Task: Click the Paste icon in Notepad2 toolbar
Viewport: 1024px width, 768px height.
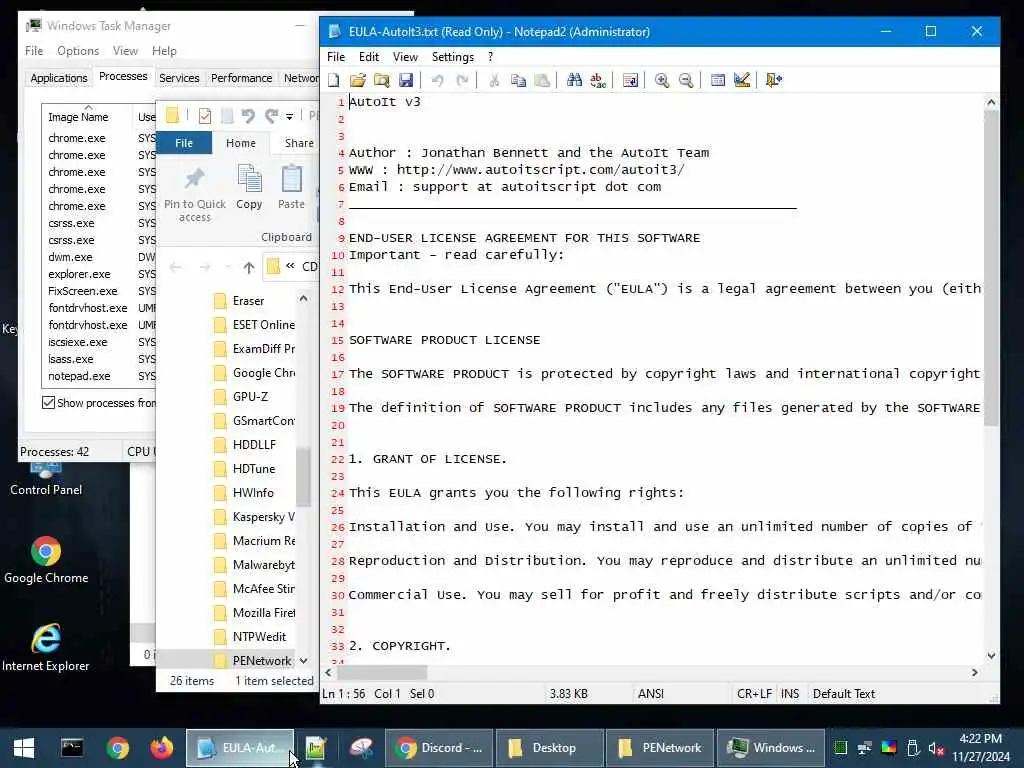Action: (541, 80)
